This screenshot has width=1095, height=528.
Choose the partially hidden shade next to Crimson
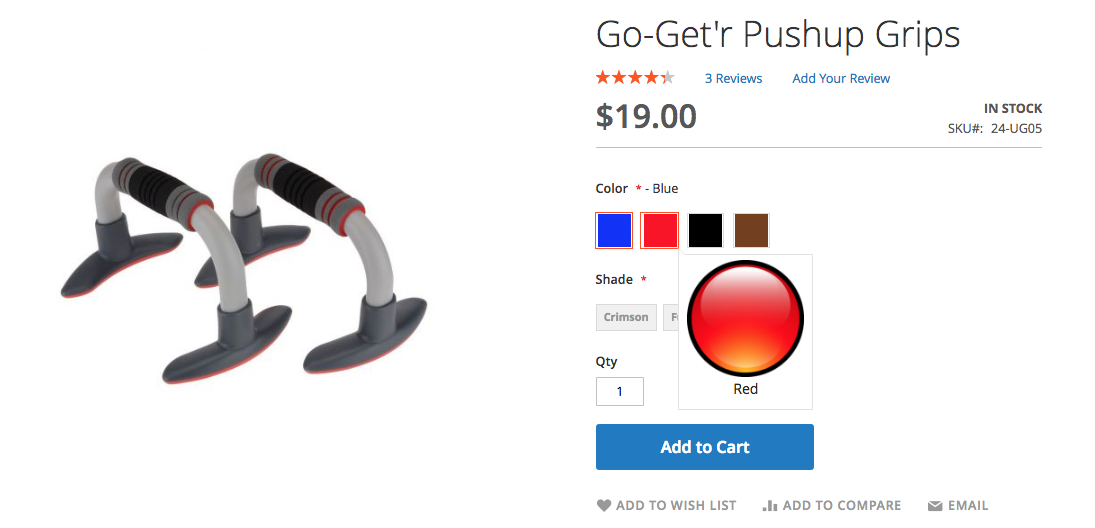(671, 317)
